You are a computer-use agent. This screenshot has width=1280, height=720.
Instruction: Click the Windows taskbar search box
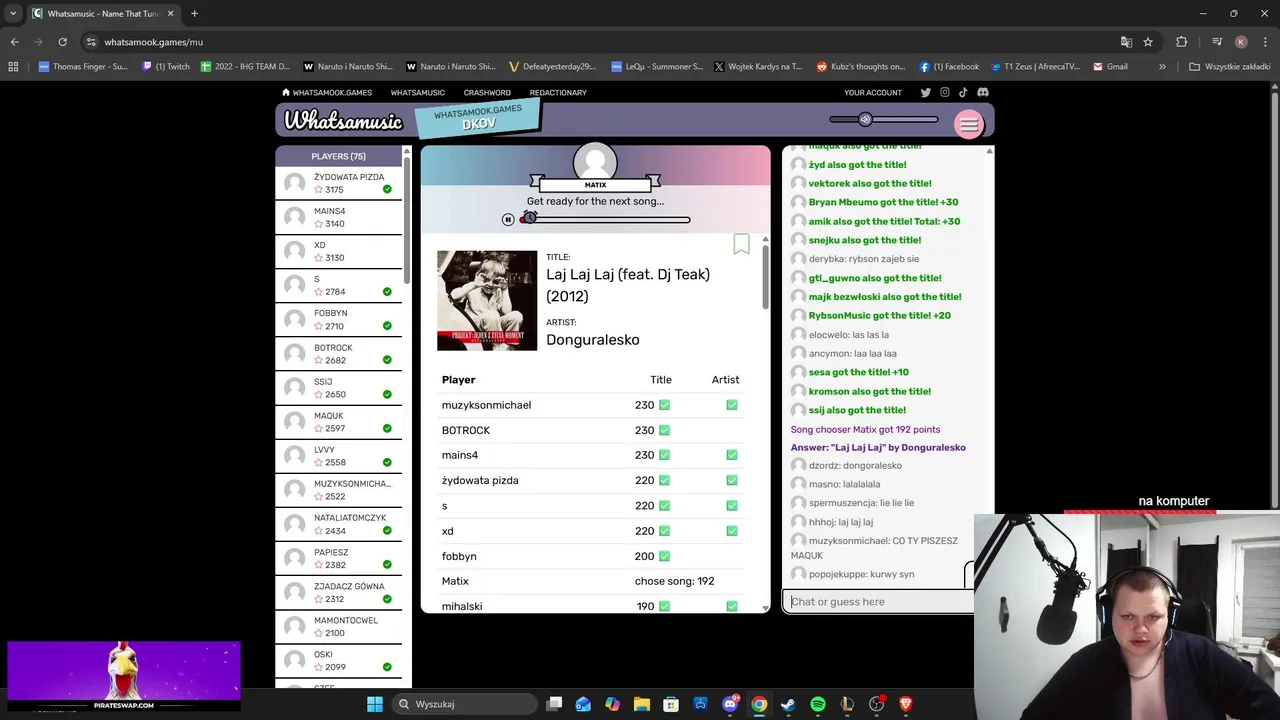(x=464, y=704)
